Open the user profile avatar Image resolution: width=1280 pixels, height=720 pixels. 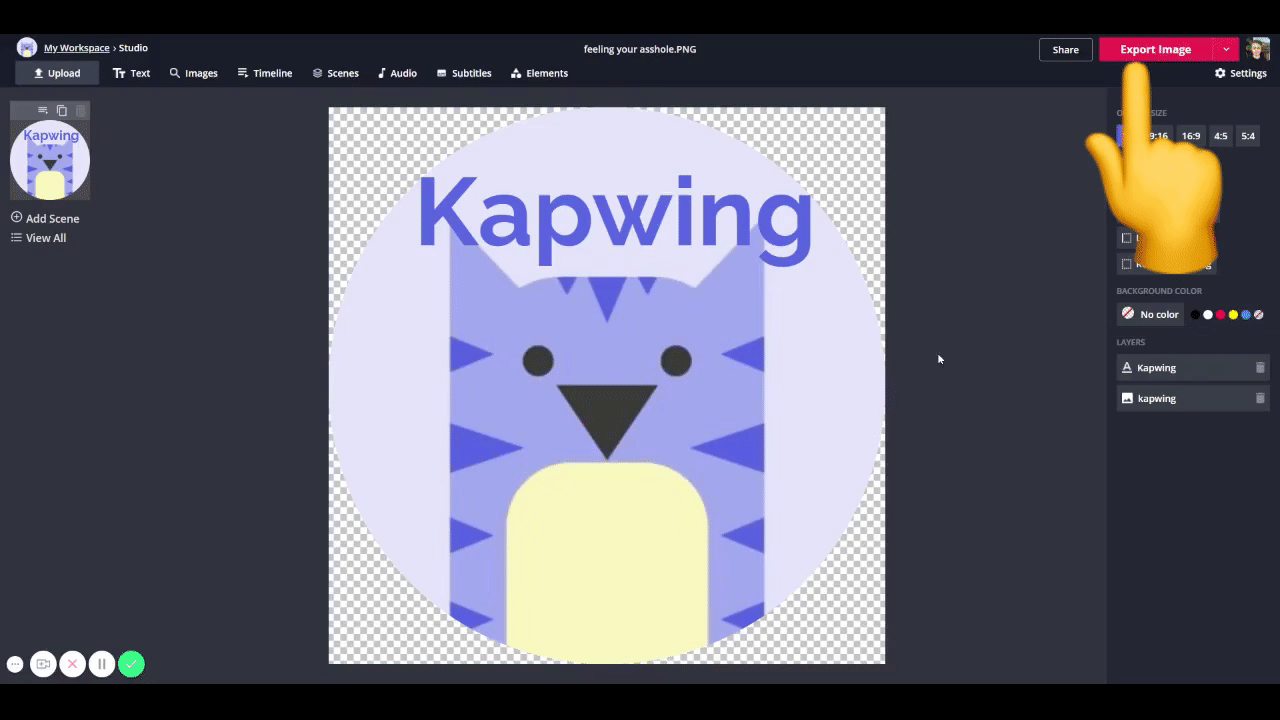point(1258,49)
